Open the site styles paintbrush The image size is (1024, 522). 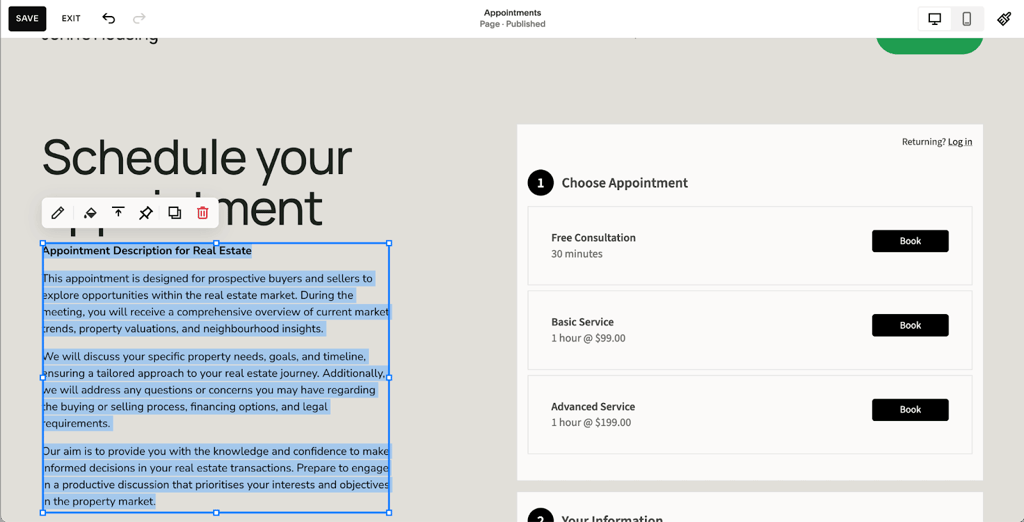coord(1004,19)
